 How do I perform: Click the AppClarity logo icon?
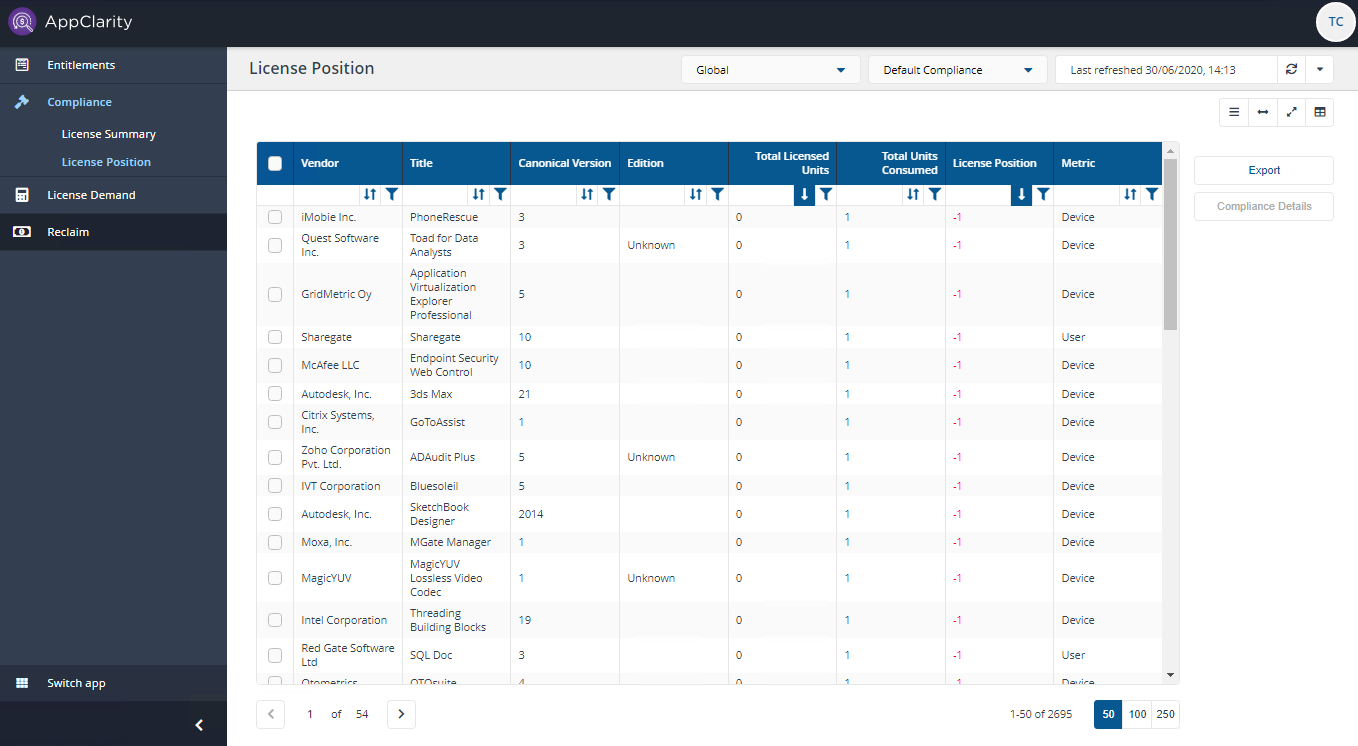coord(22,21)
